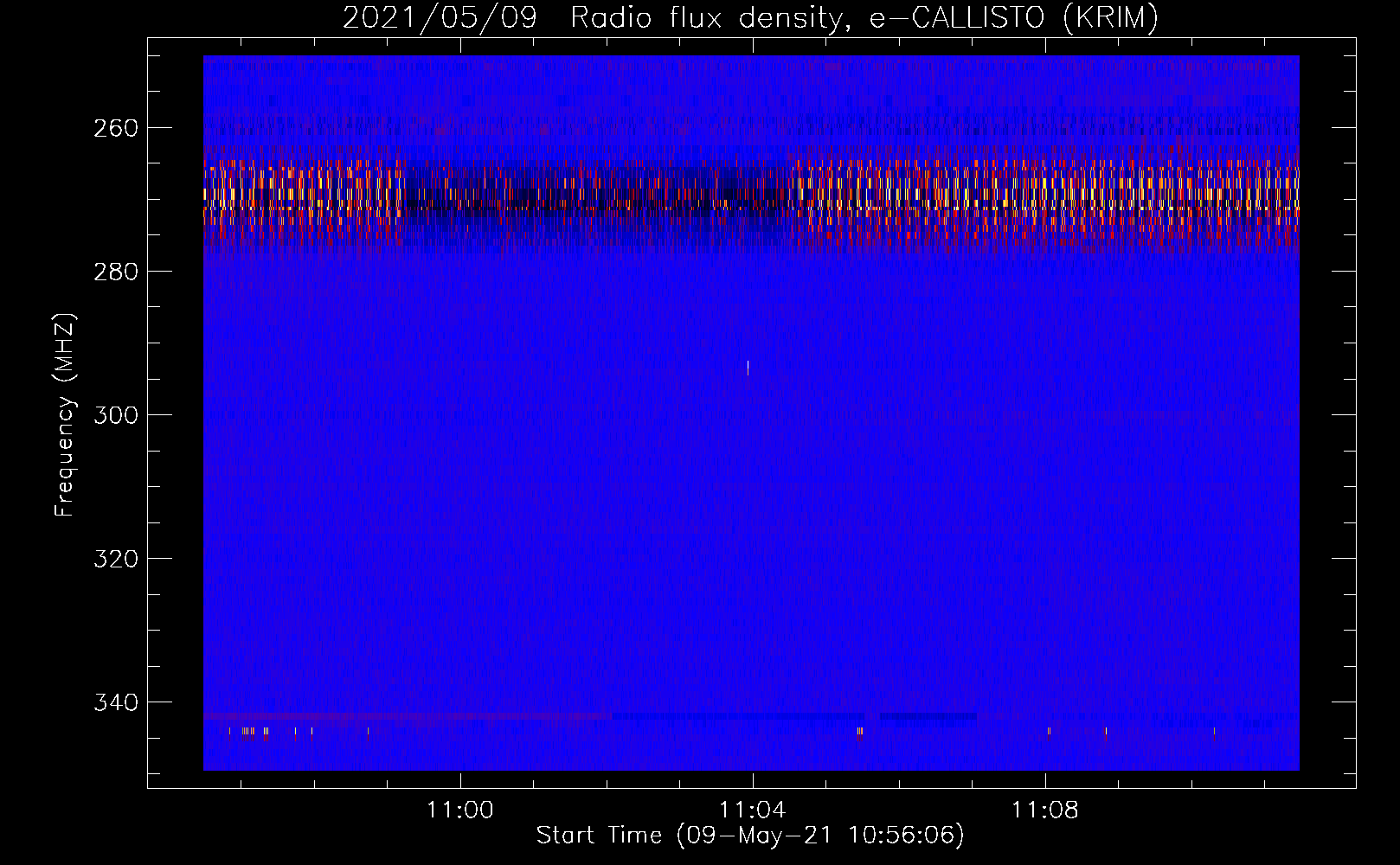This screenshot has width=1400, height=865.
Task: Click the small white spike near 293 MHz
Action: pyautogui.click(x=748, y=368)
